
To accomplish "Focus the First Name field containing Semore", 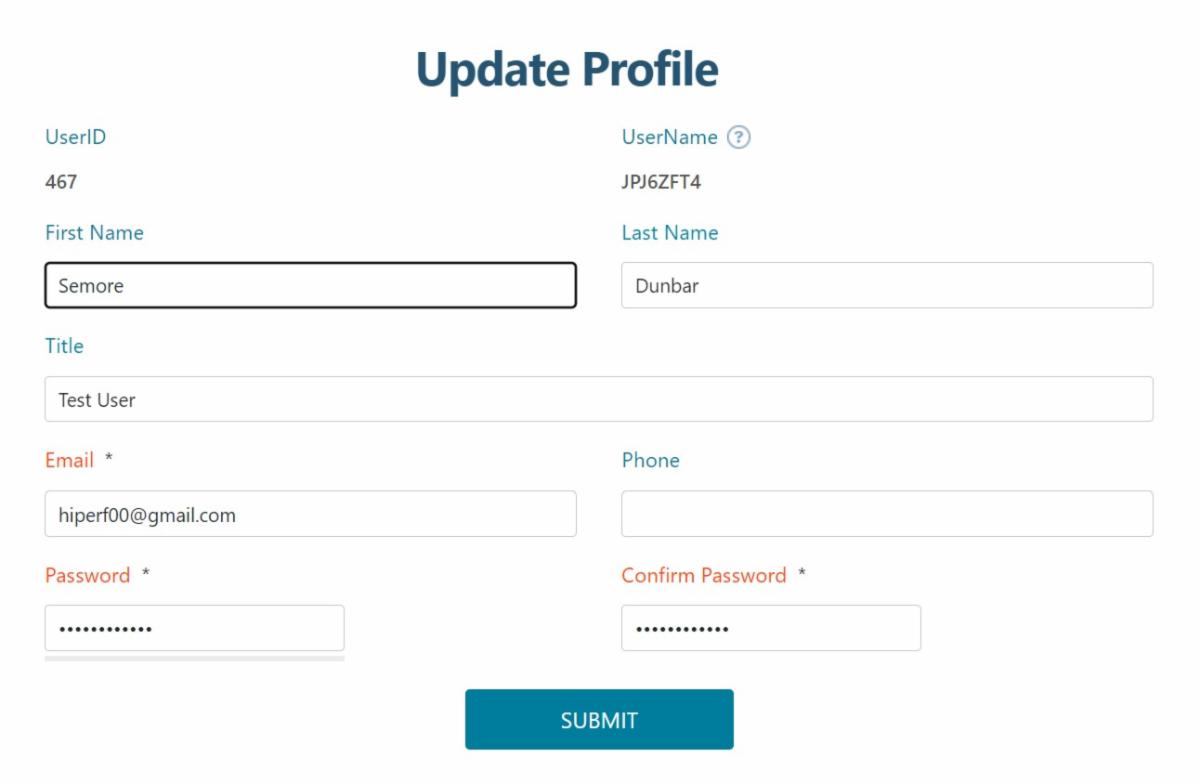I will point(310,285).
